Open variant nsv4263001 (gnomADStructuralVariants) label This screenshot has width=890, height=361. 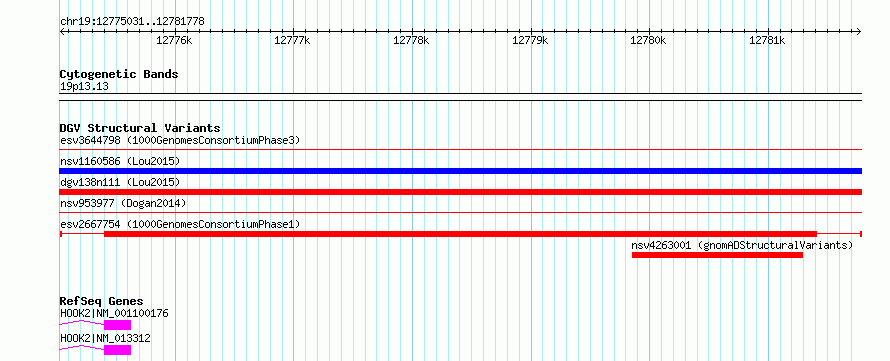[x=742, y=246]
